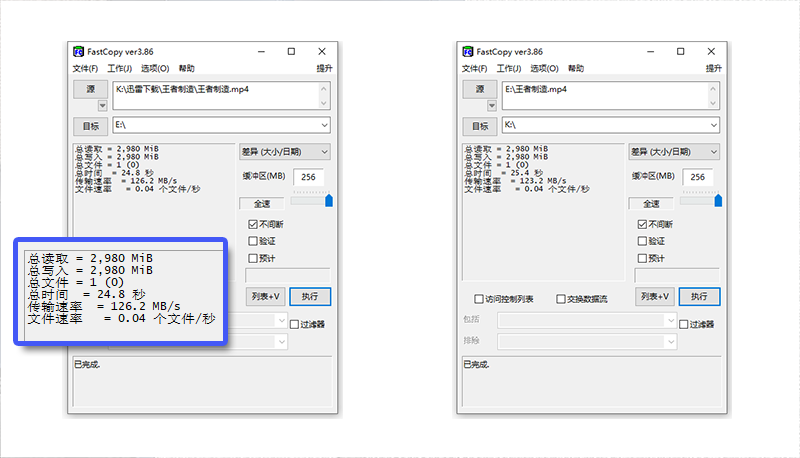Expand source history arrow below 源 in left window

coord(103,106)
